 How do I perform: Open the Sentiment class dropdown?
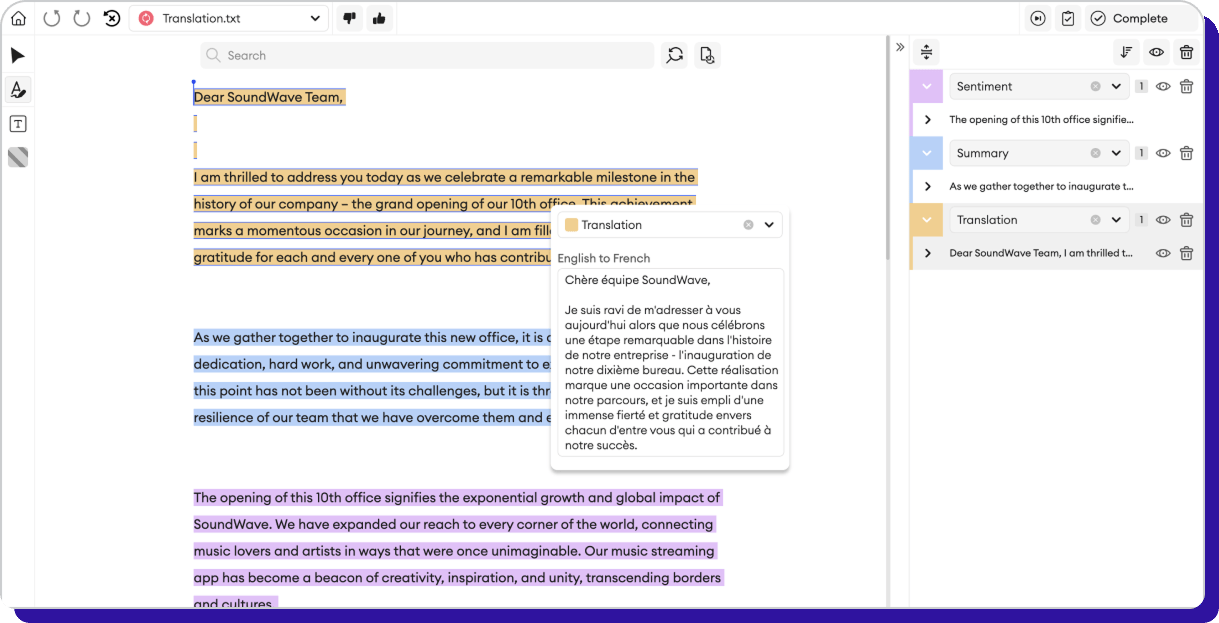1116,86
